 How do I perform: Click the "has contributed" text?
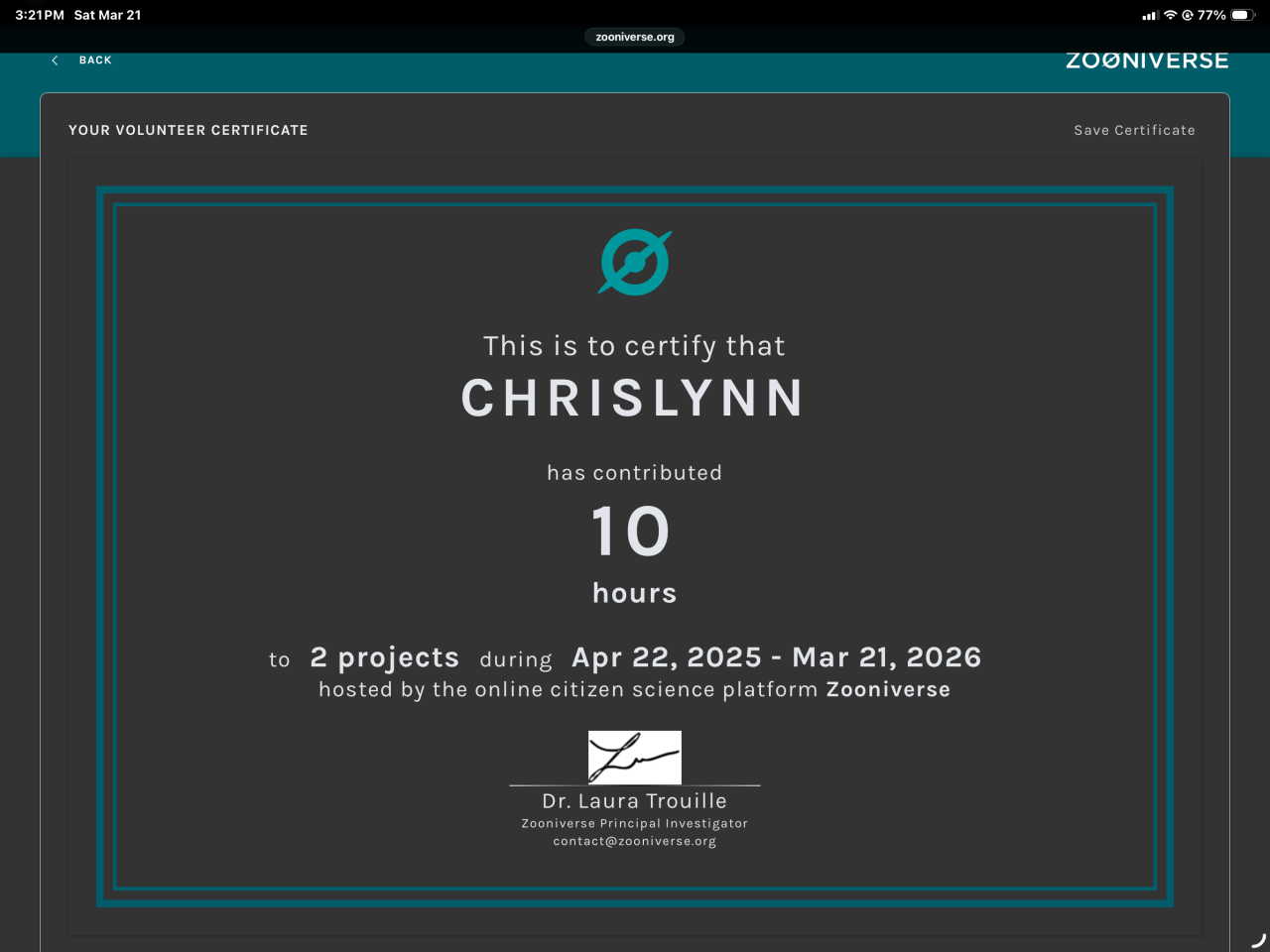(635, 473)
